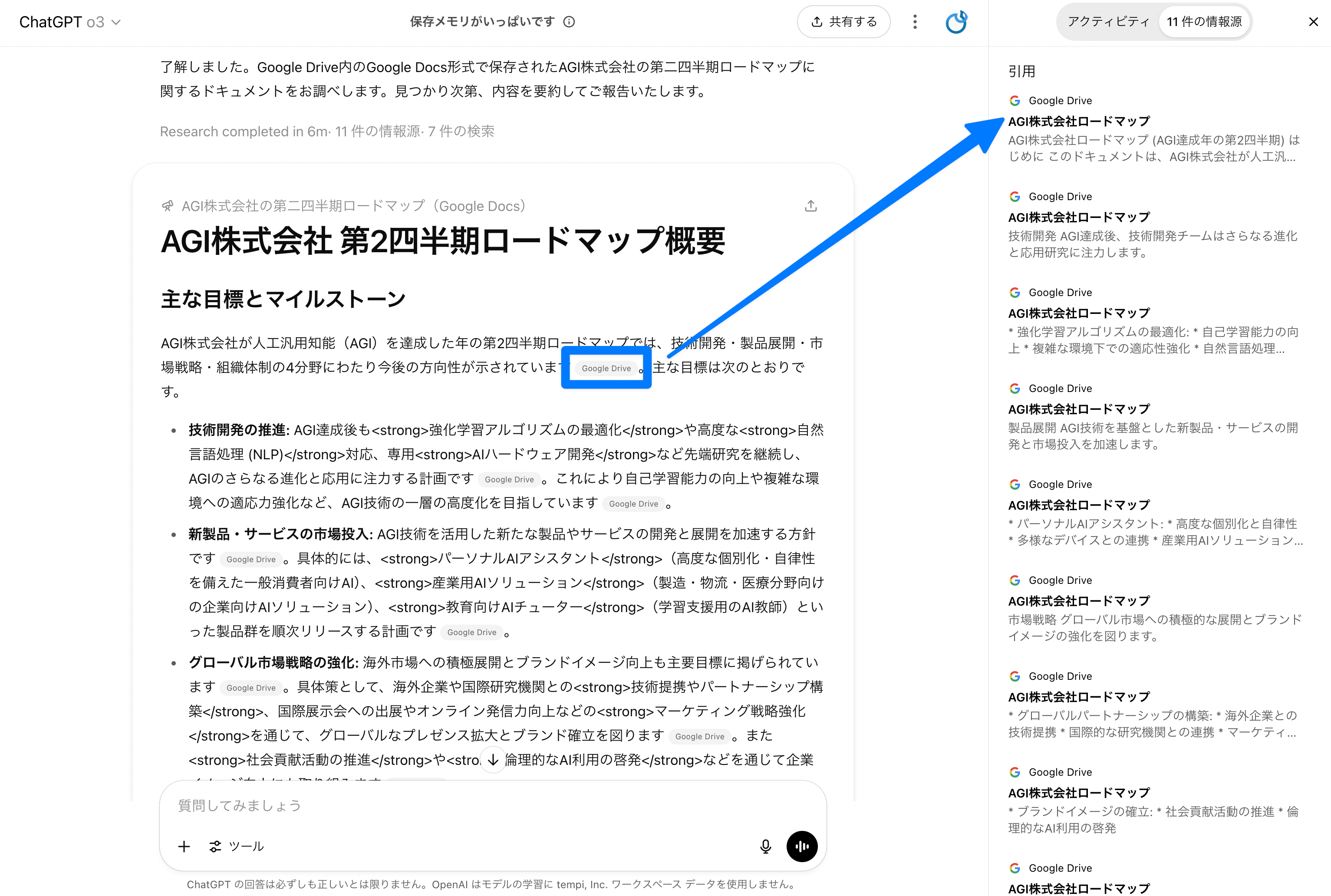Click the scroll-to-bottom arrow button
Viewport: 1331px width, 896px height.
point(493,760)
